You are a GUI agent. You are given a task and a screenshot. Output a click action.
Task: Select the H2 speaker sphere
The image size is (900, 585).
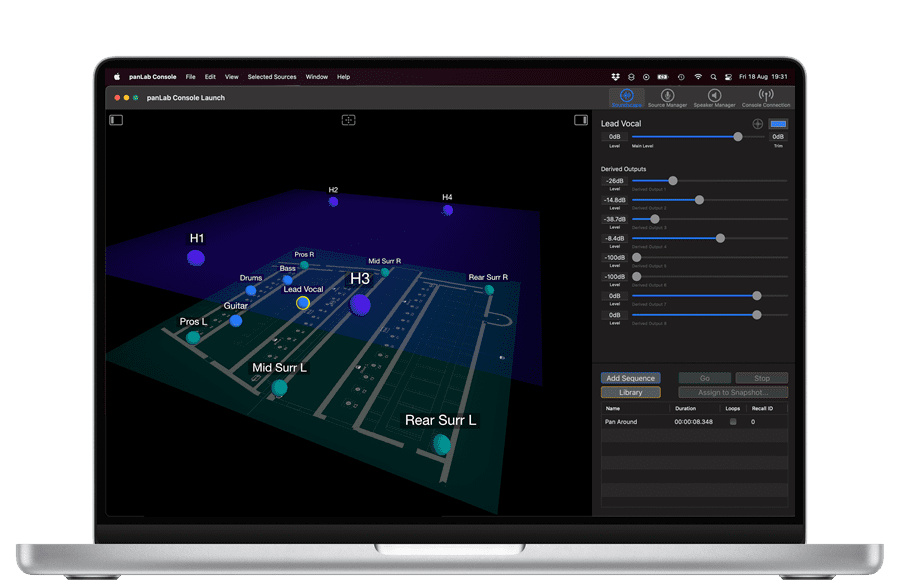pyautogui.click(x=333, y=202)
